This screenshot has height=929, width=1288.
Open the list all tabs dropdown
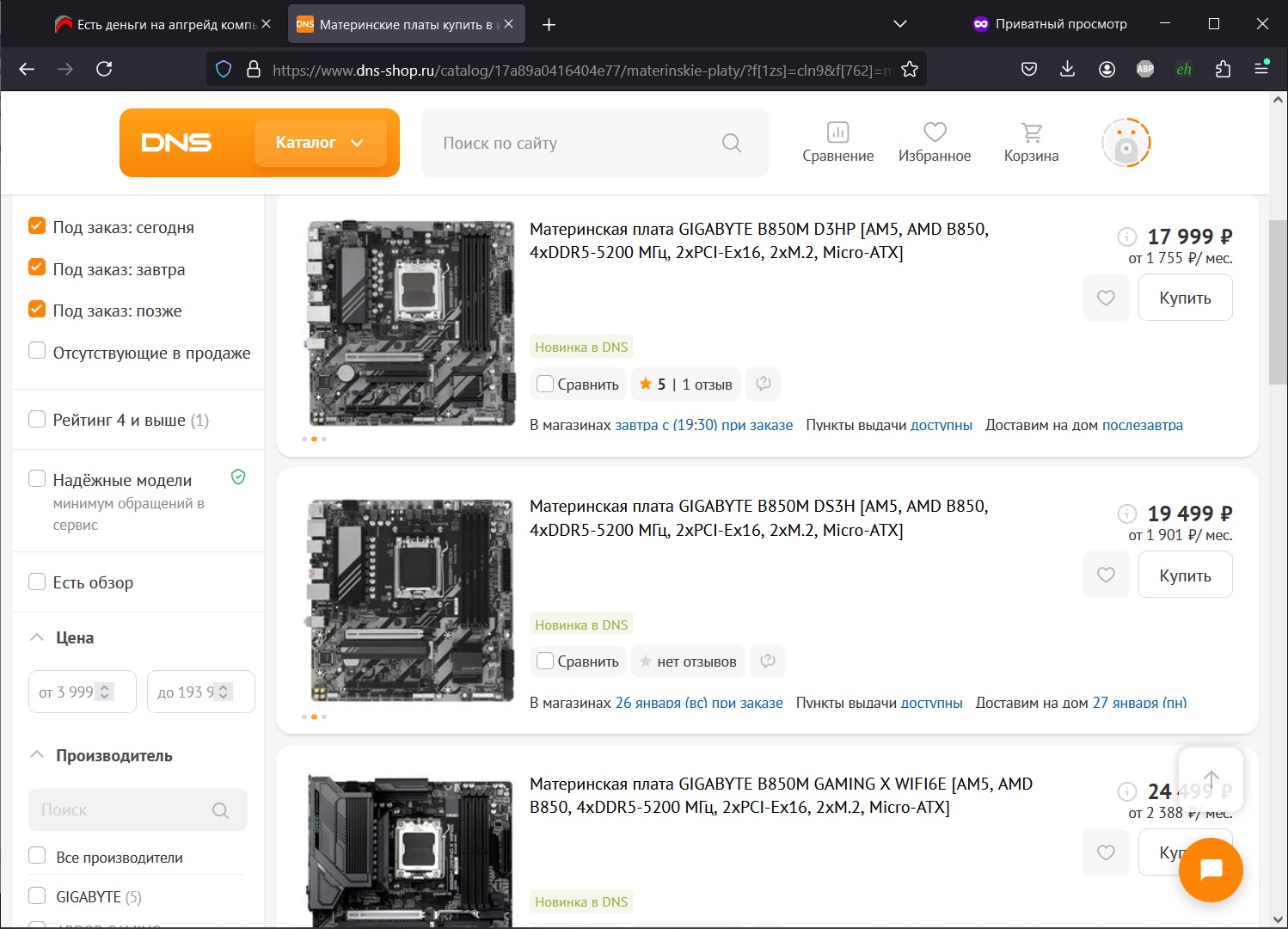[900, 24]
